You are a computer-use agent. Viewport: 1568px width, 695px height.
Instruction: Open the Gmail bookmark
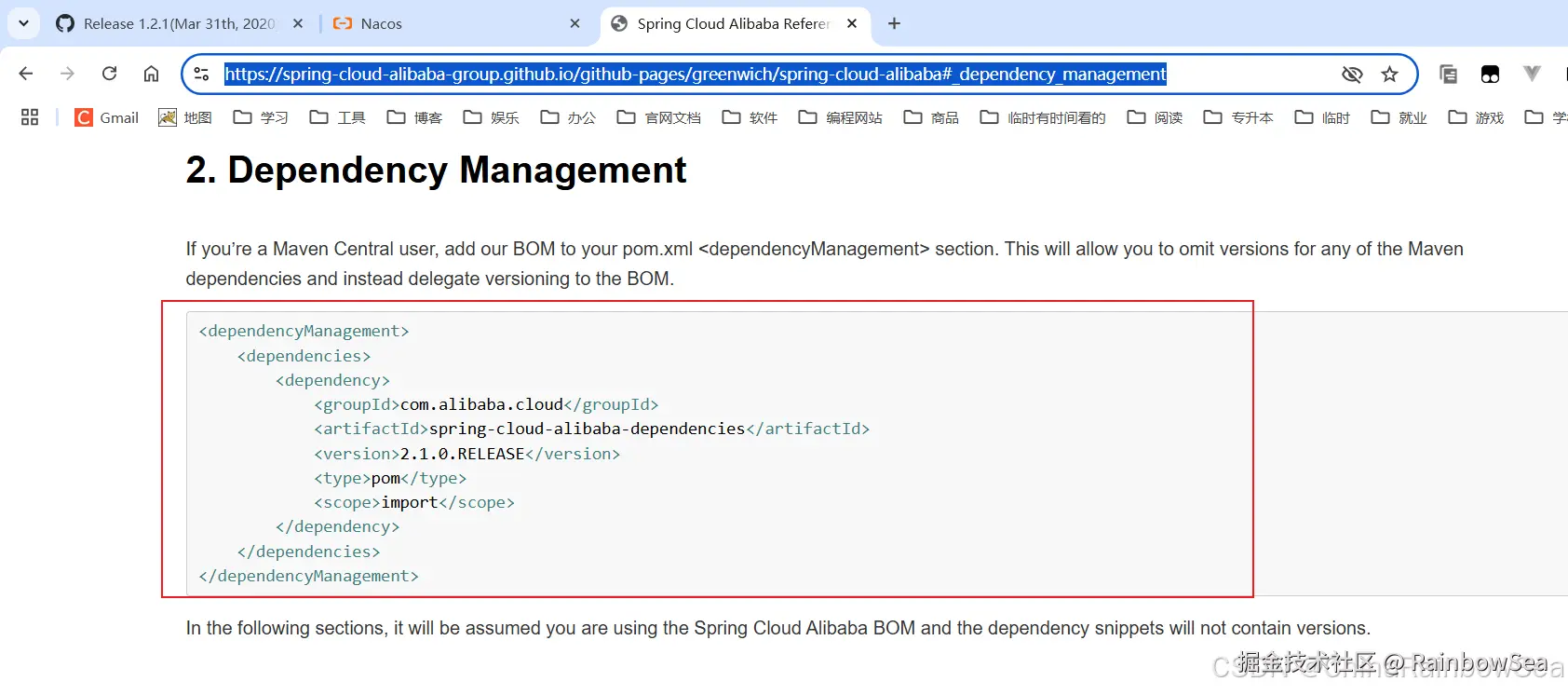pos(107,117)
